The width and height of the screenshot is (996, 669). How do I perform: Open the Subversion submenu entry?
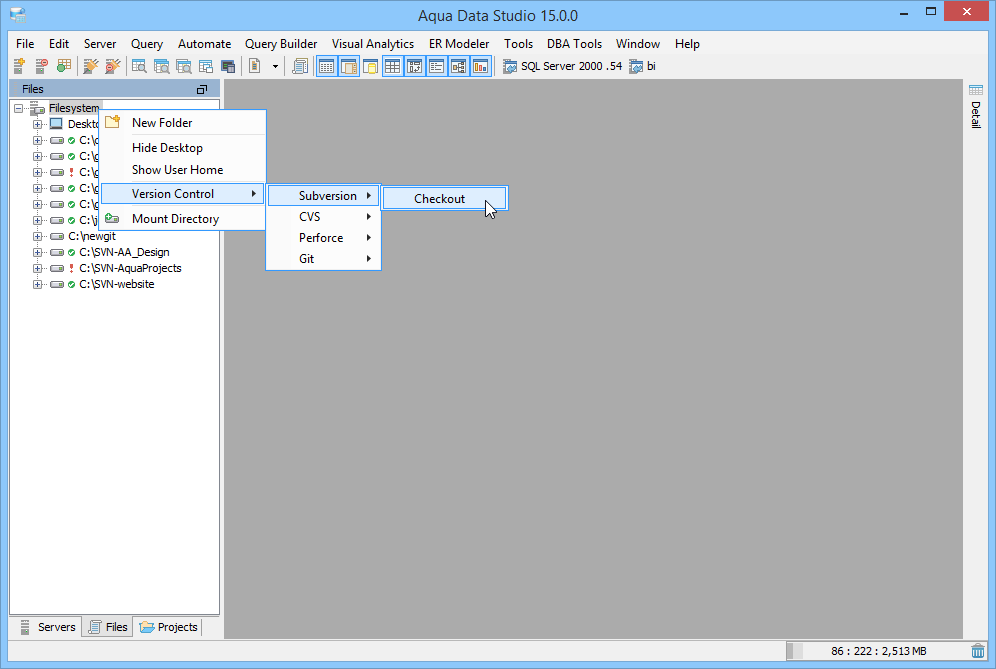(x=323, y=196)
